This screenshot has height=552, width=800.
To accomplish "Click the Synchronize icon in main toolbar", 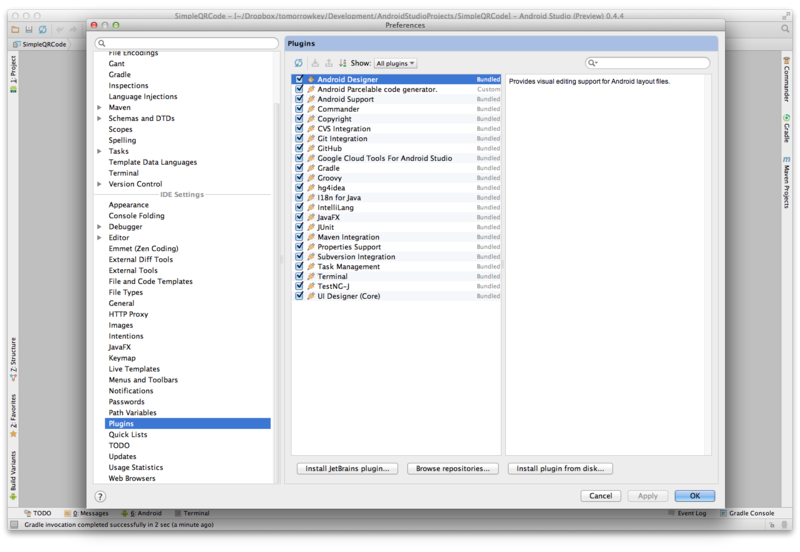I will pyautogui.click(x=42, y=30).
